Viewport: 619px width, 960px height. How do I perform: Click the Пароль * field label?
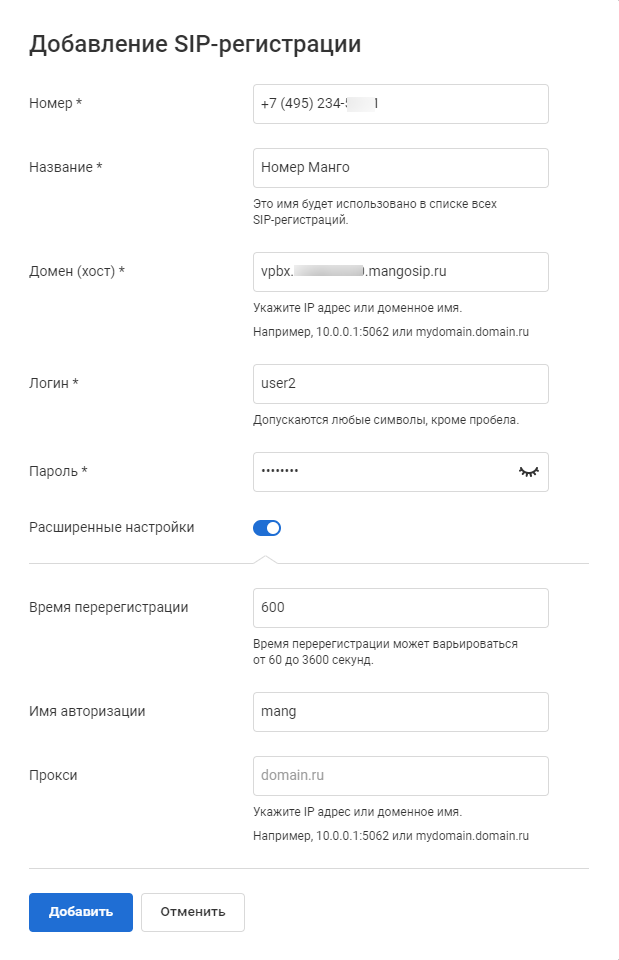click(58, 471)
